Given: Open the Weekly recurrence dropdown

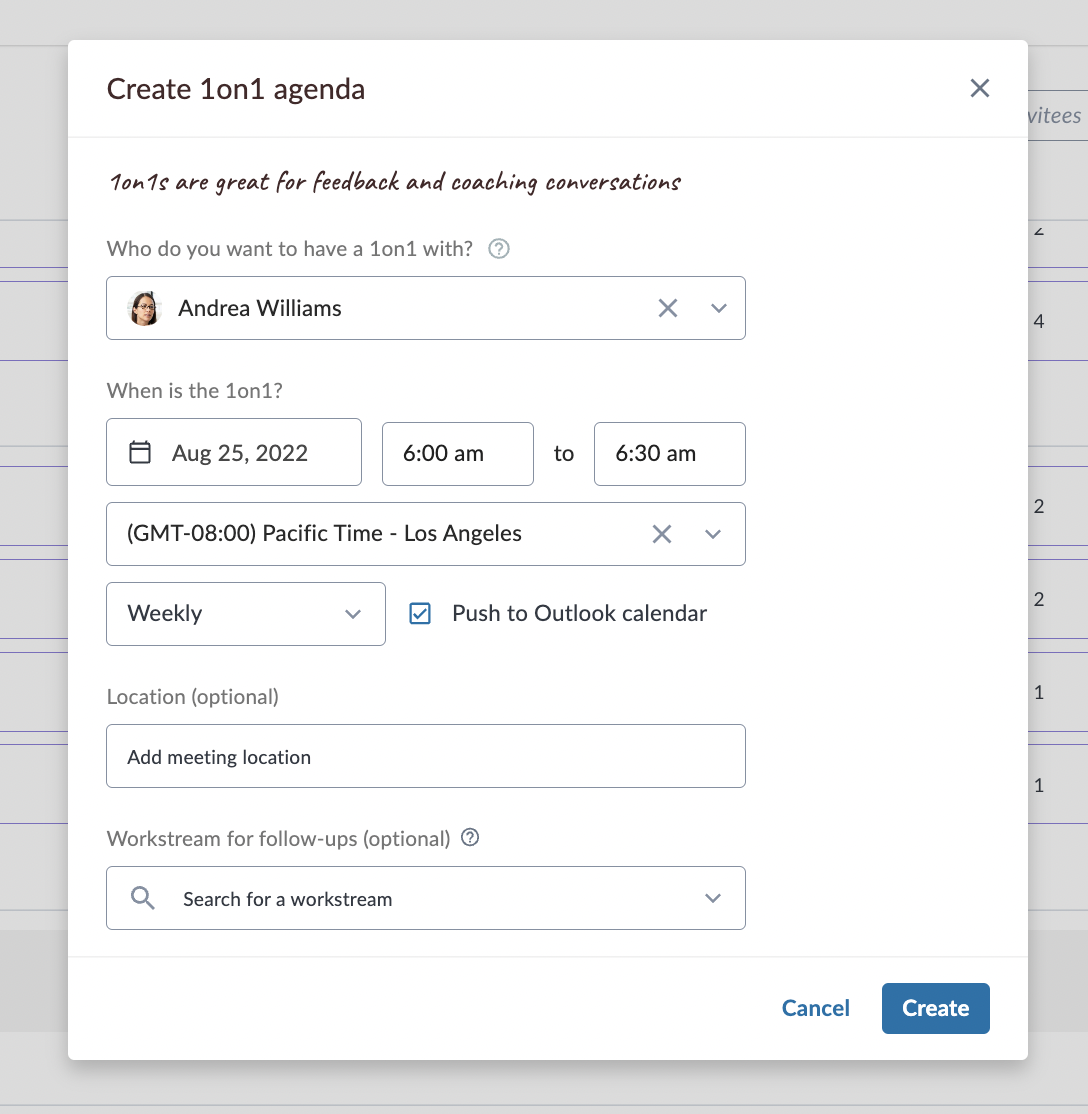Looking at the screenshot, I should point(246,614).
